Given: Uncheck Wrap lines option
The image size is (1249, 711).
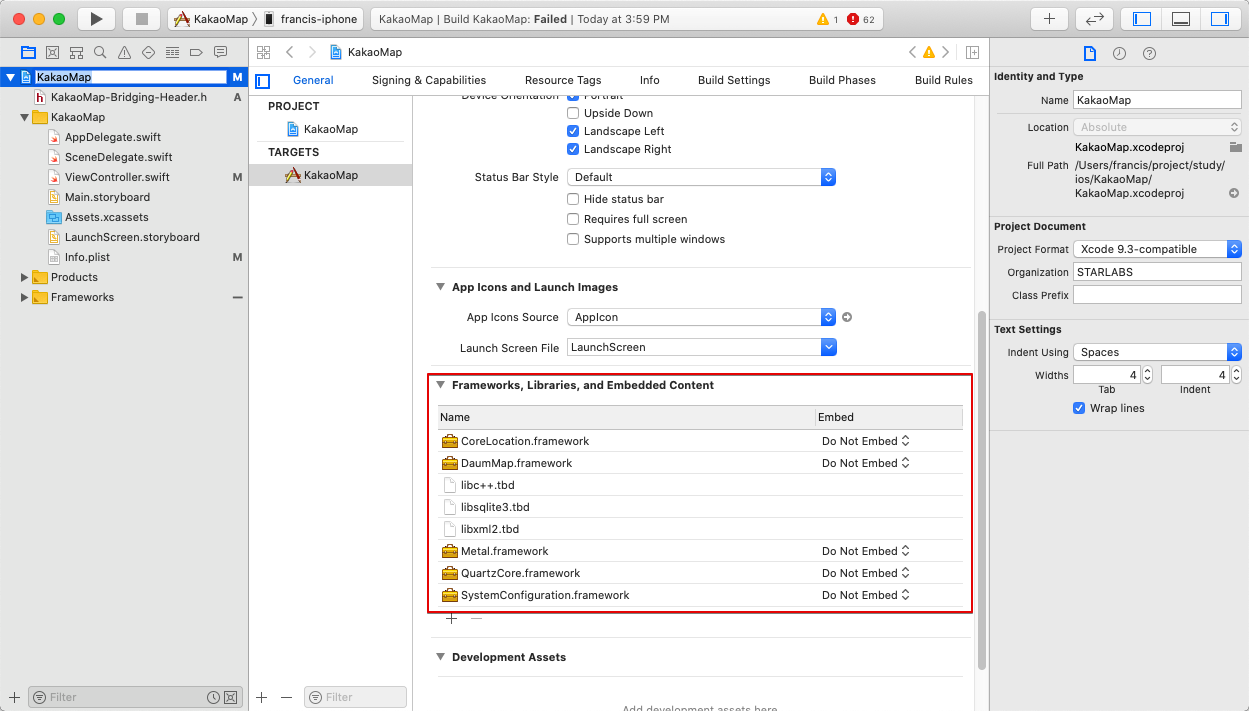Looking at the screenshot, I should point(1079,408).
